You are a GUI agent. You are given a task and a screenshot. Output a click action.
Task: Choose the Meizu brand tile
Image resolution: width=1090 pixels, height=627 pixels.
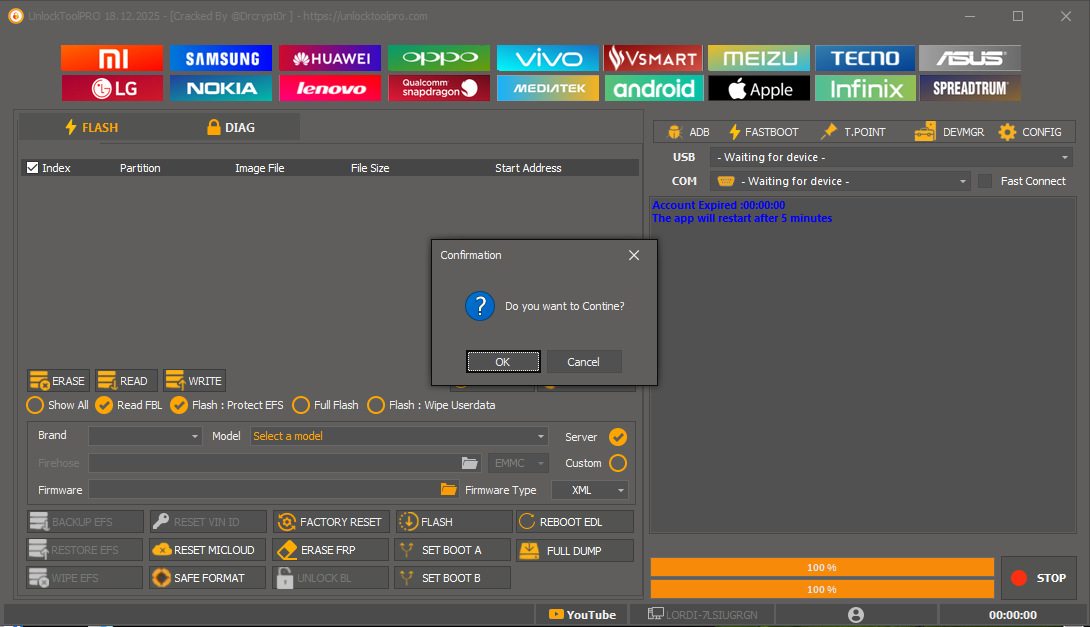(x=759, y=58)
